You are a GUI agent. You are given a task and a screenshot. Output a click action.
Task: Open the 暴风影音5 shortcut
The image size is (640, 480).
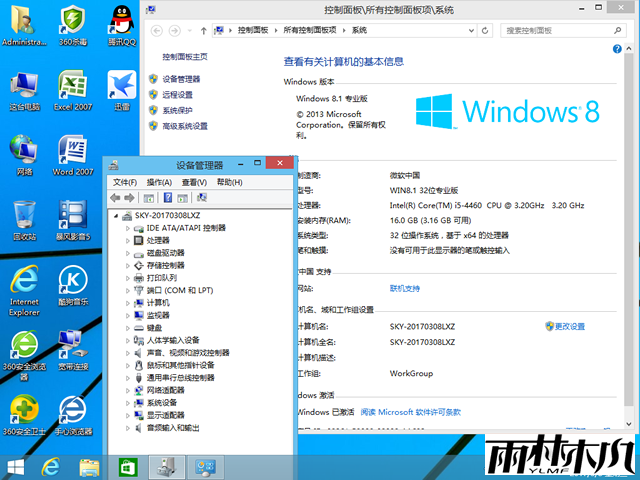[x=73, y=220]
